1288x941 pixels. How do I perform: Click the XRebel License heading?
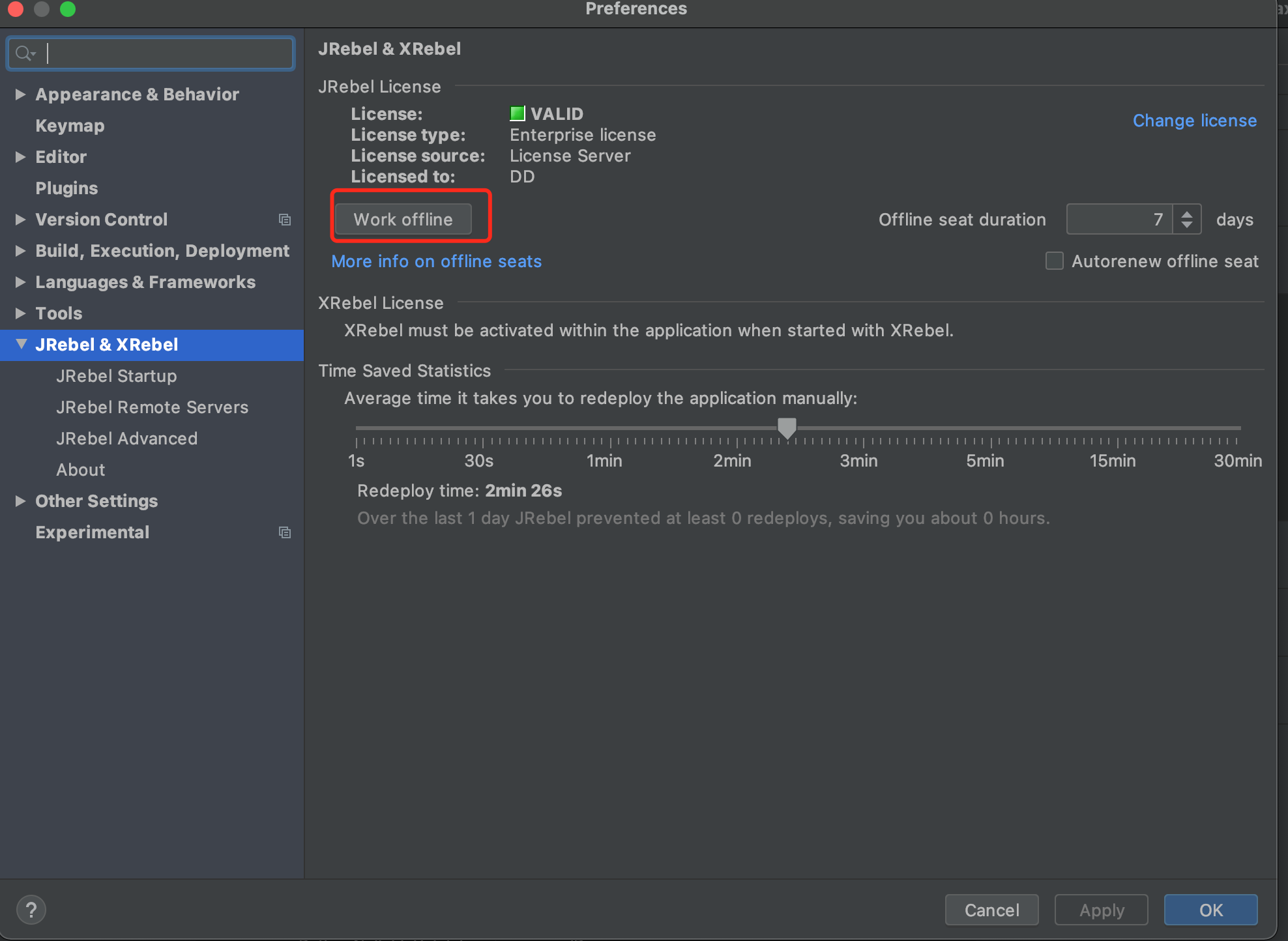click(381, 303)
